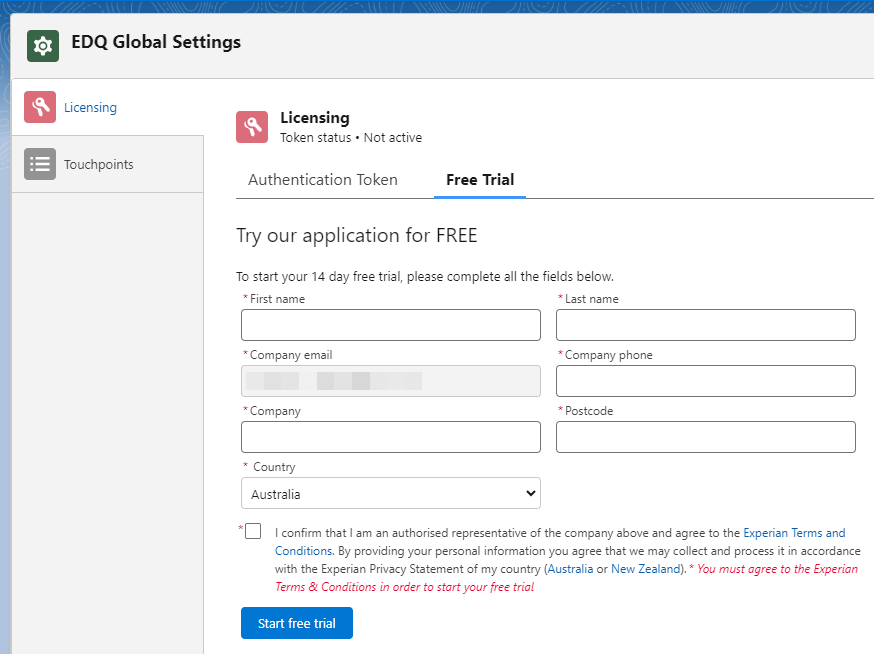874x654 pixels.
Task: Click the EDQ Global Settings gear icon
Action: point(43,46)
